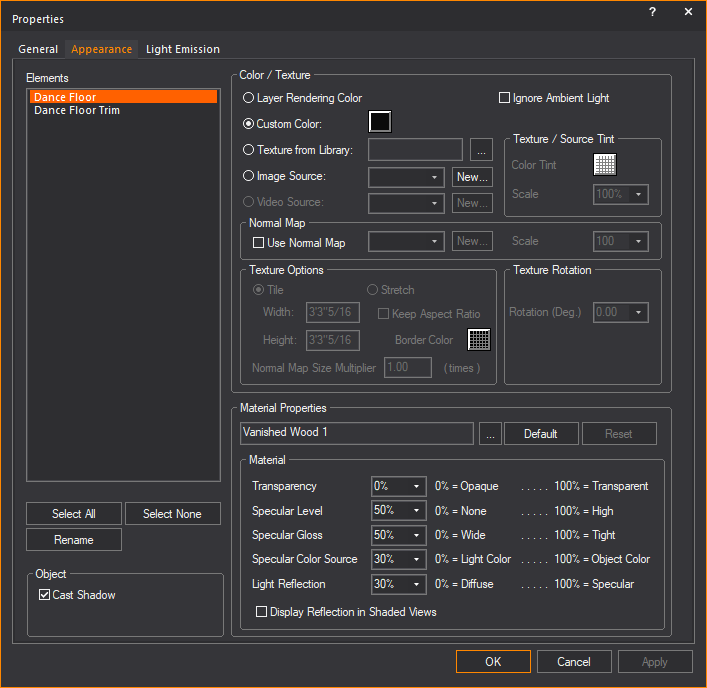This screenshot has width=707, height=688.
Task: Open the Image Source dropdown list
Action: tap(406, 177)
